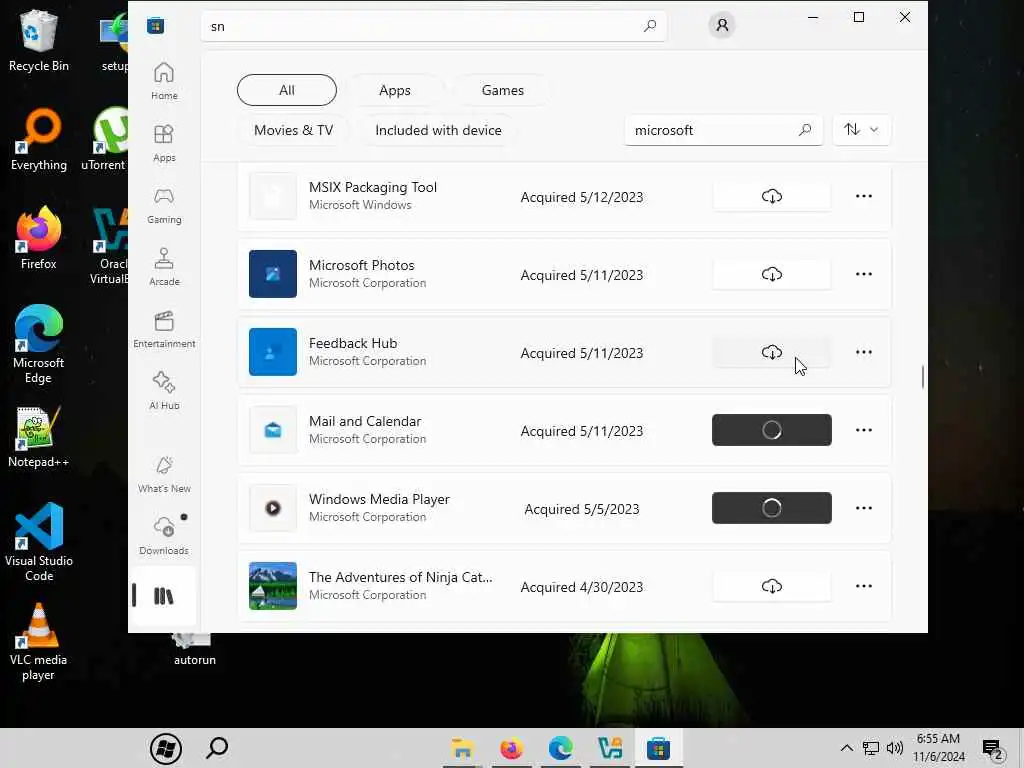Click the library list scrollbar thumb
The width and height of the screenshot is (1024, 768).
tap(922, 377)
